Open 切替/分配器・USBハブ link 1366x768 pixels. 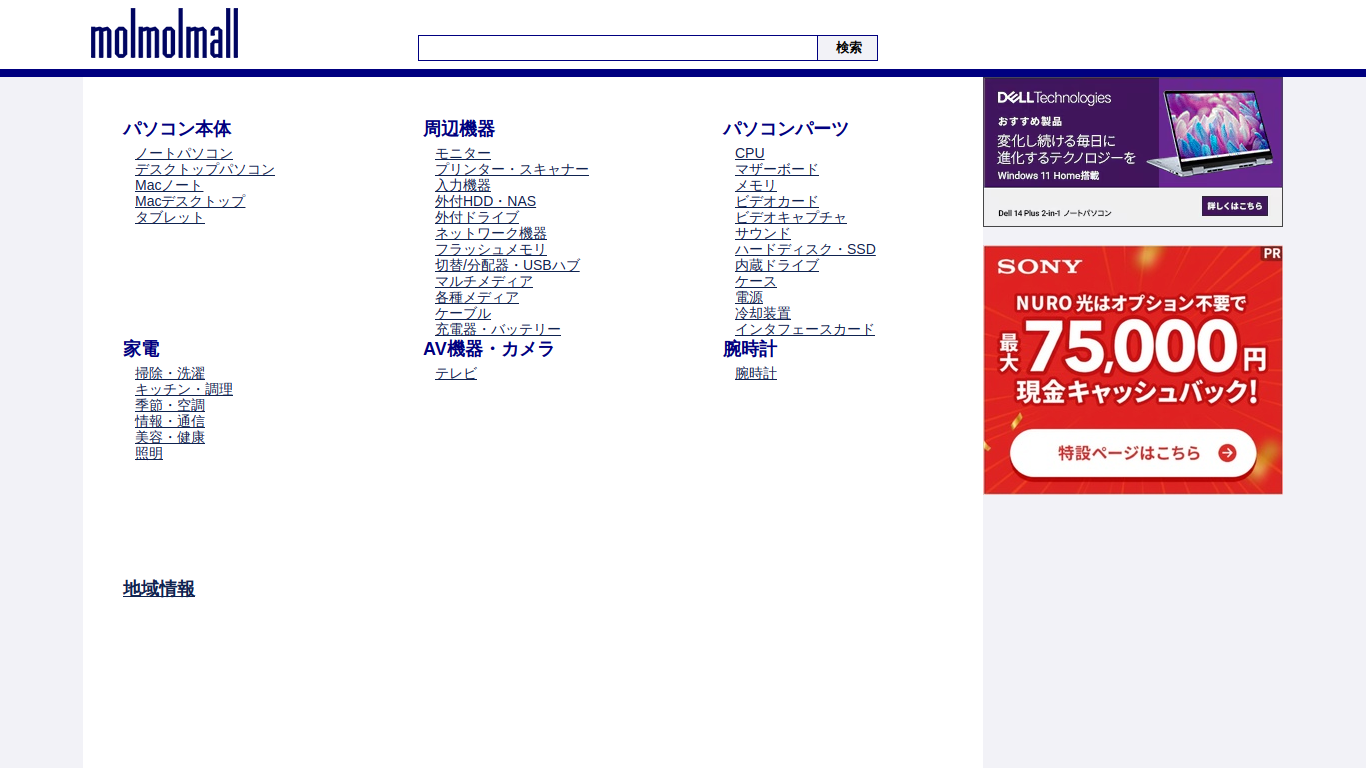click(507, 265)
